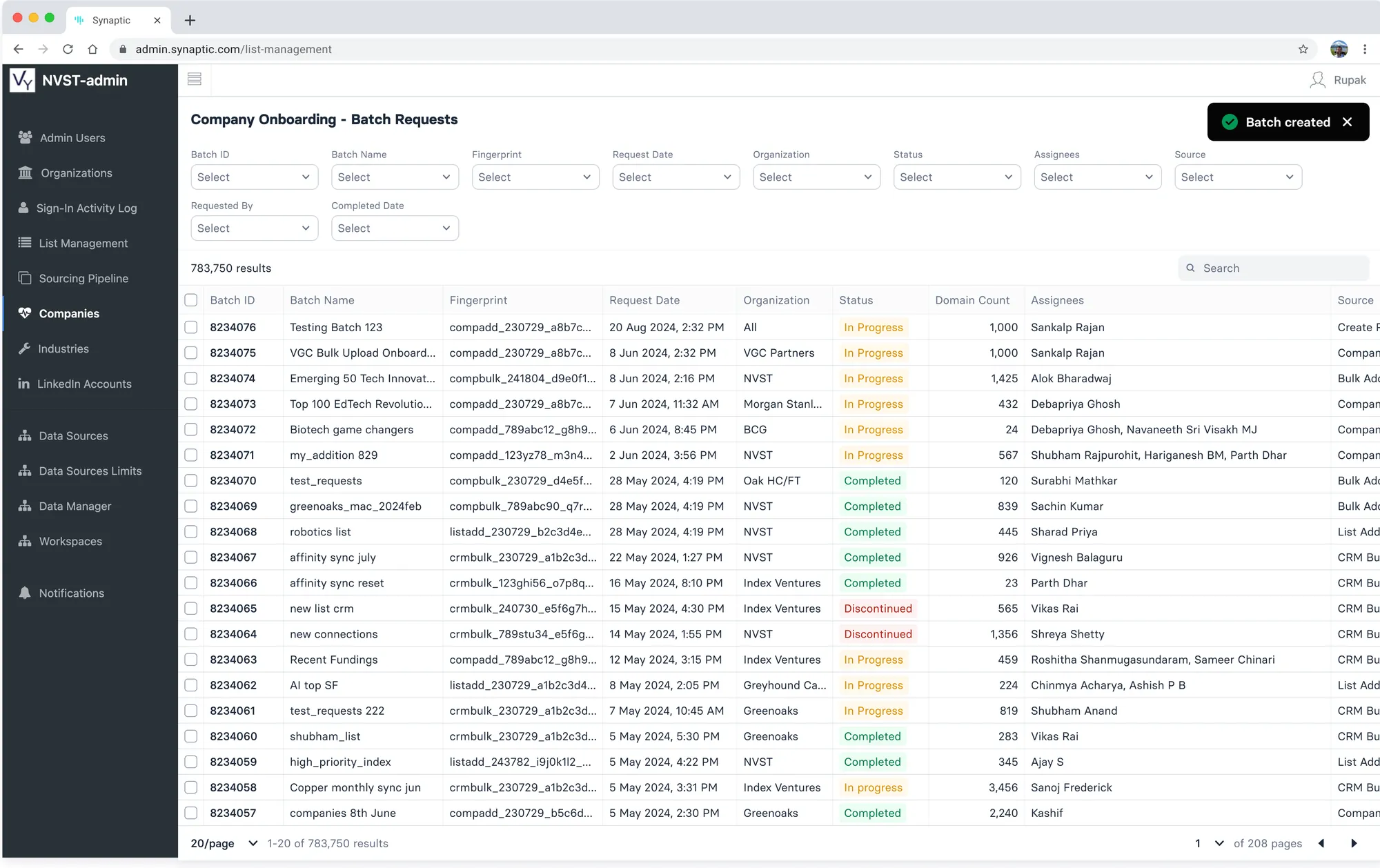The height and width of the screenshot is (868, 1380).
Task: Click the browser home icon
Action: pos(92,49)
